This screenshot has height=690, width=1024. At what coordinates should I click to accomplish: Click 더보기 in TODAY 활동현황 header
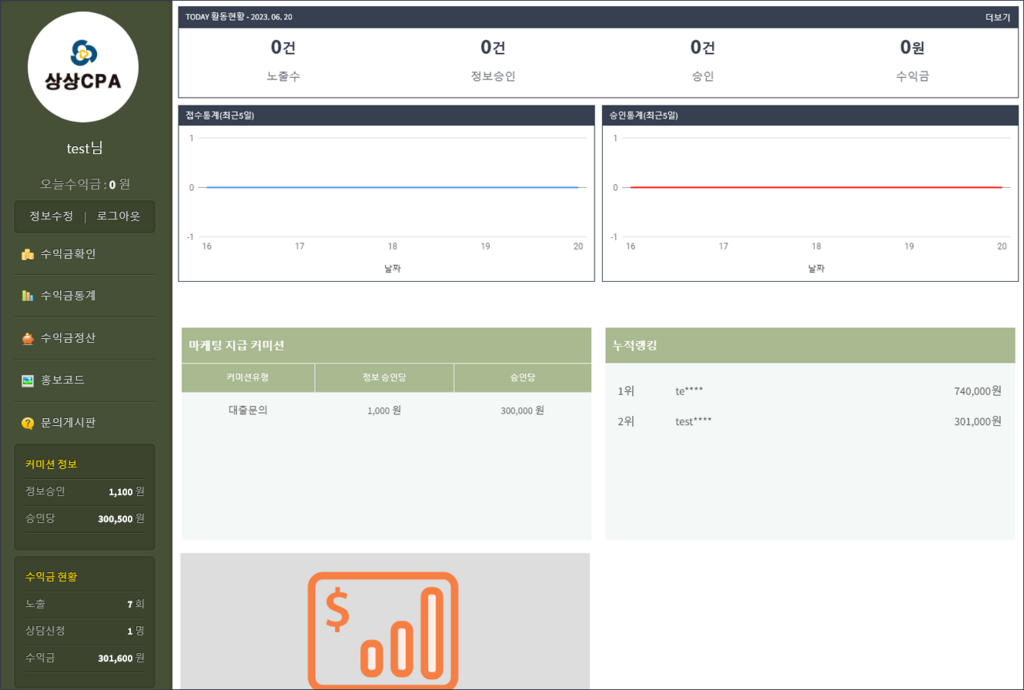(996, 17)
